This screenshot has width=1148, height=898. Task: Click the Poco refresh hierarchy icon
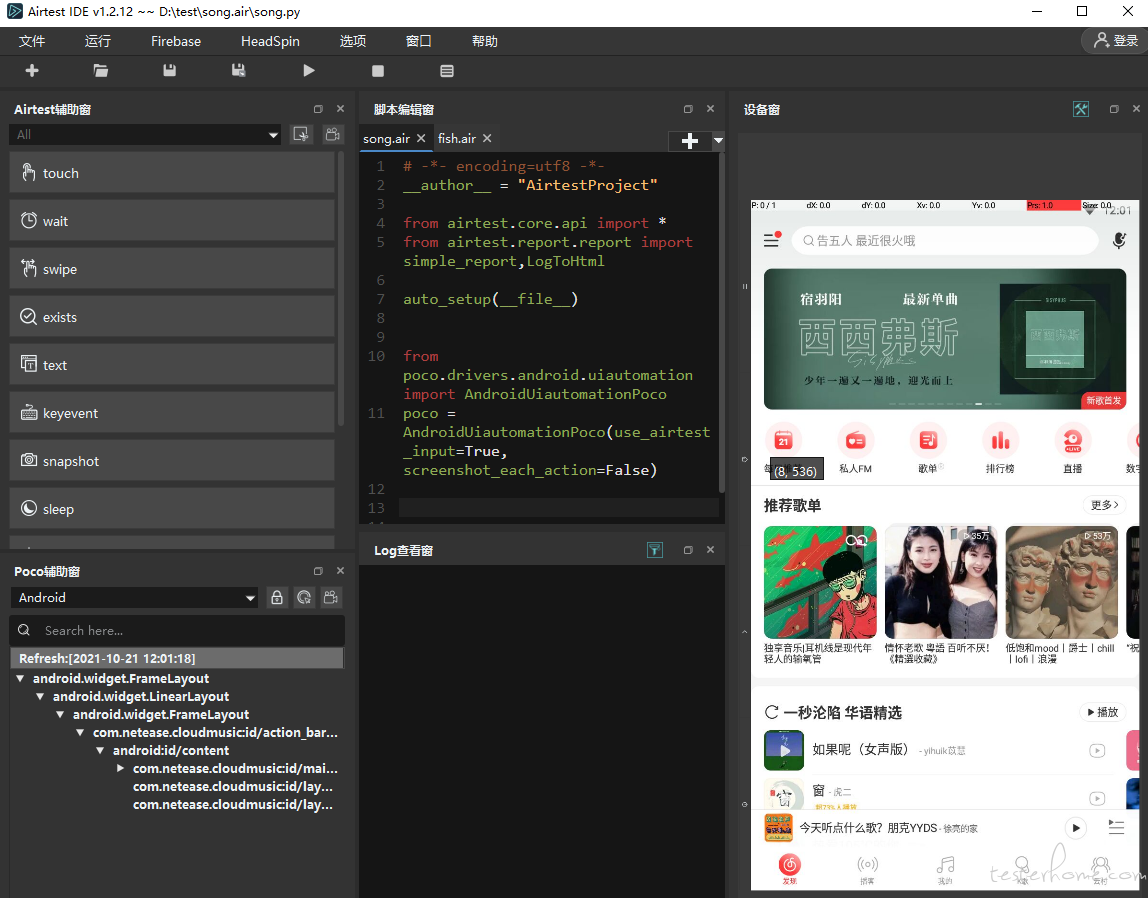coord(304,598)
